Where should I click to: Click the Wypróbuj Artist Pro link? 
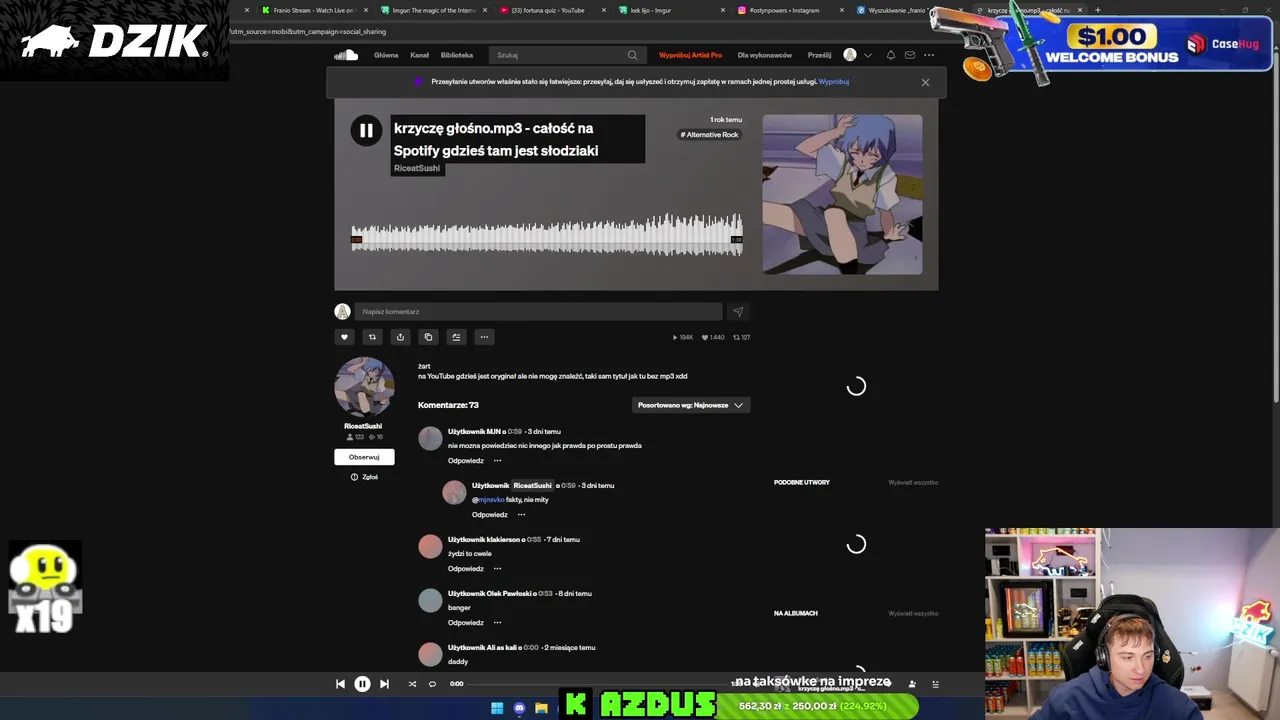coord(690,55)
